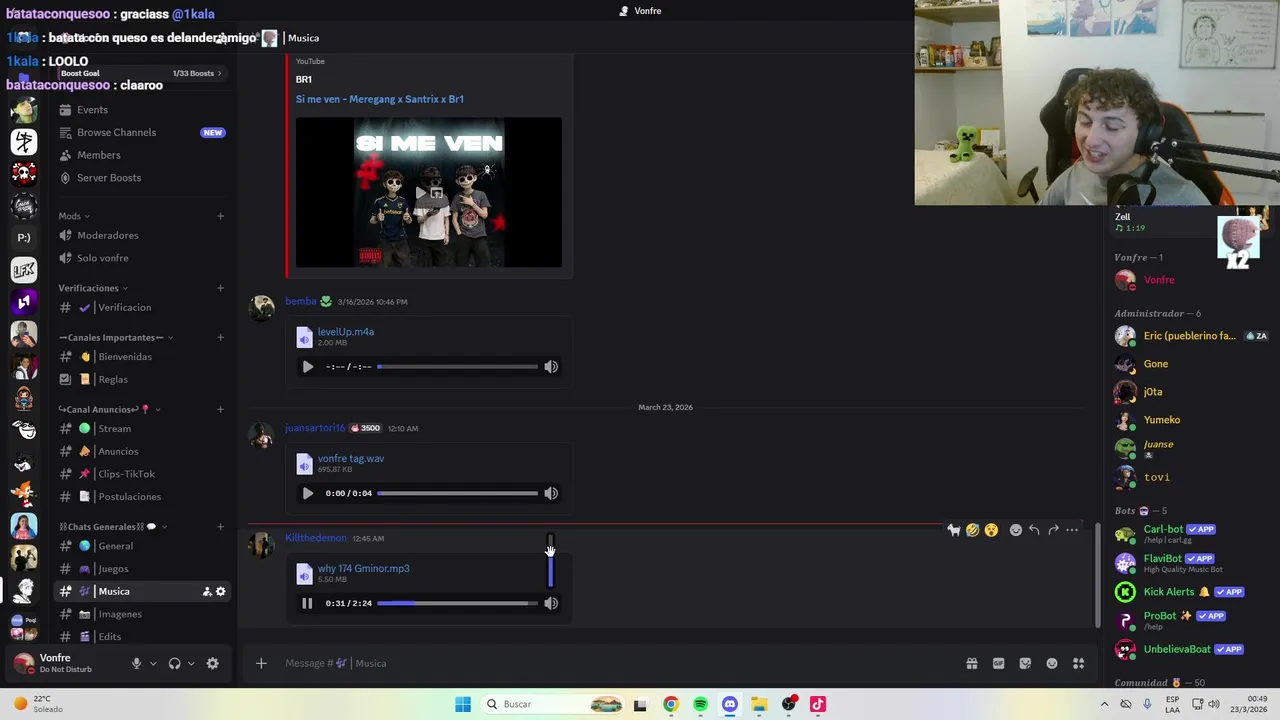Open the levelUp.m4a file link

(x=345, y=332)
